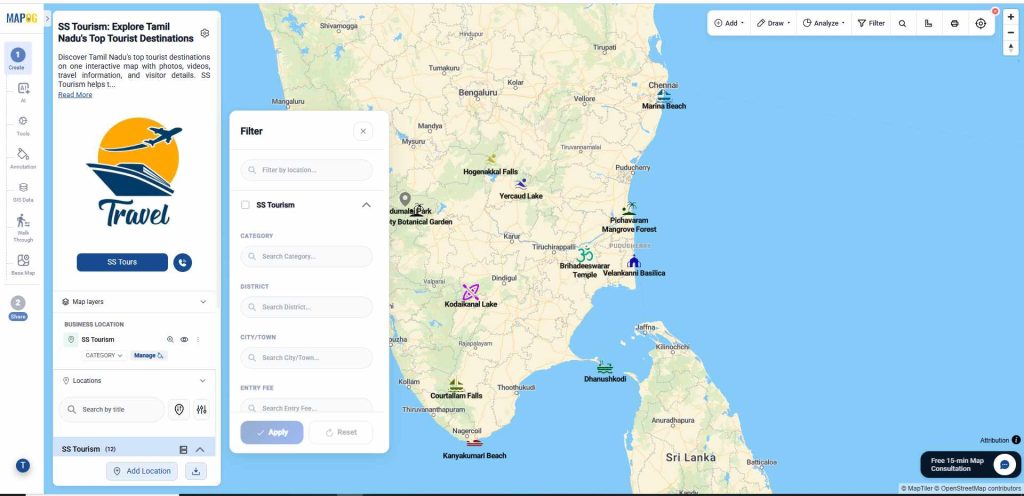Open the Walk Through feature

click(x=23, y=228)
